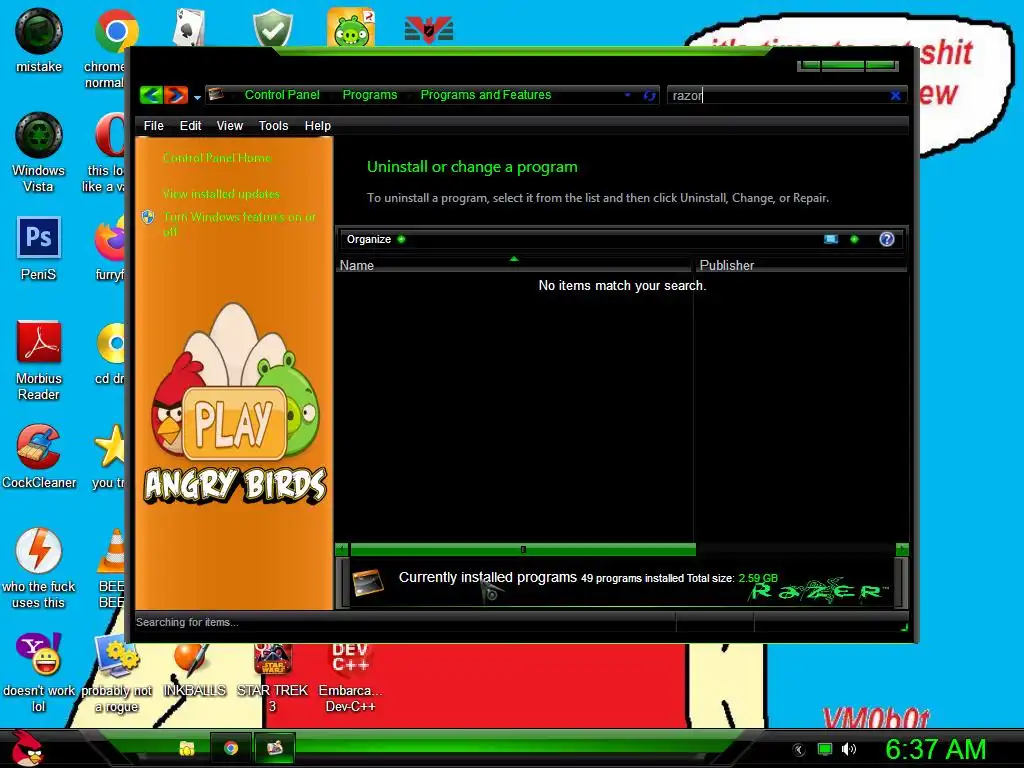Open Control Panel Home link
Screen dimensions: 1024x768
216,157
